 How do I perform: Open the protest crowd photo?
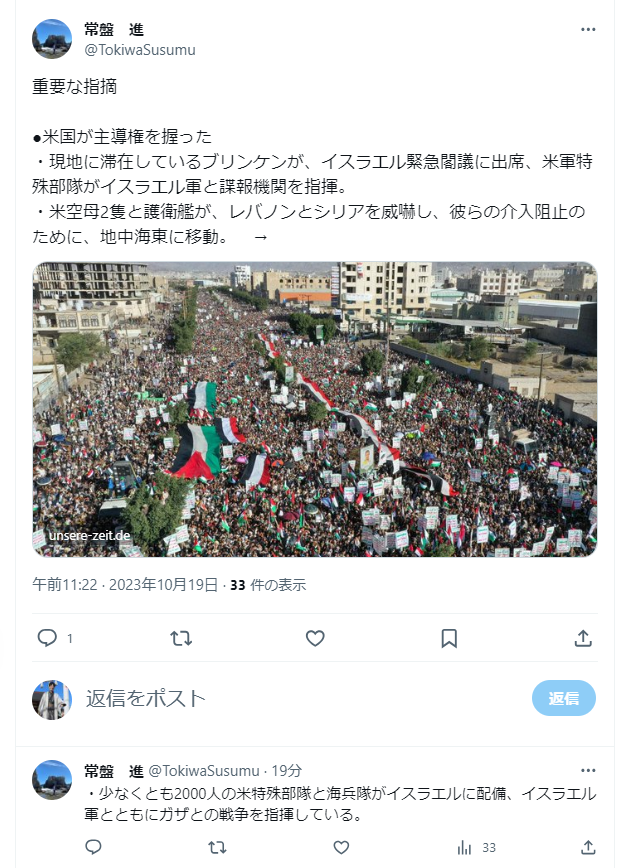(x=314, y=409)
